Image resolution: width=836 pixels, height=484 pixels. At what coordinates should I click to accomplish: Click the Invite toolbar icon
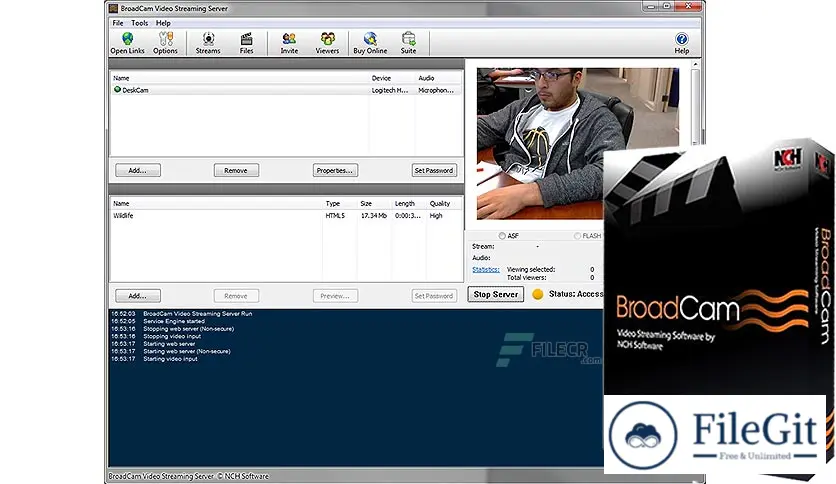pos(289,43)
